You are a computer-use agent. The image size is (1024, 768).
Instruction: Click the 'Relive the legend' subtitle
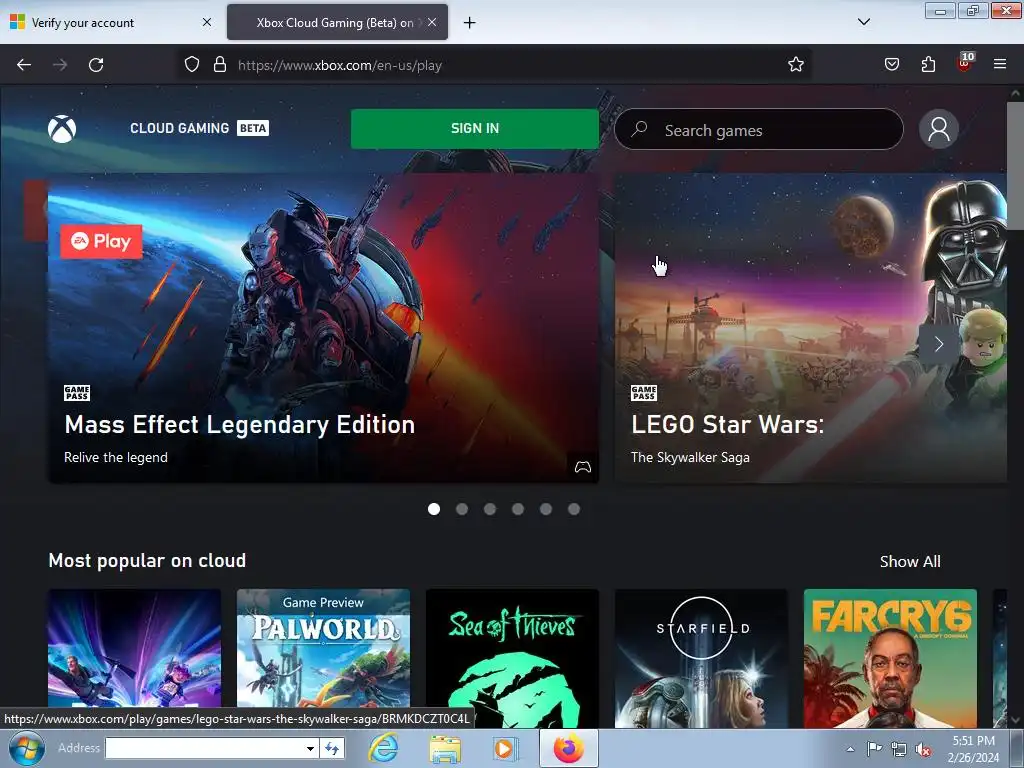[x=116, y=457]
